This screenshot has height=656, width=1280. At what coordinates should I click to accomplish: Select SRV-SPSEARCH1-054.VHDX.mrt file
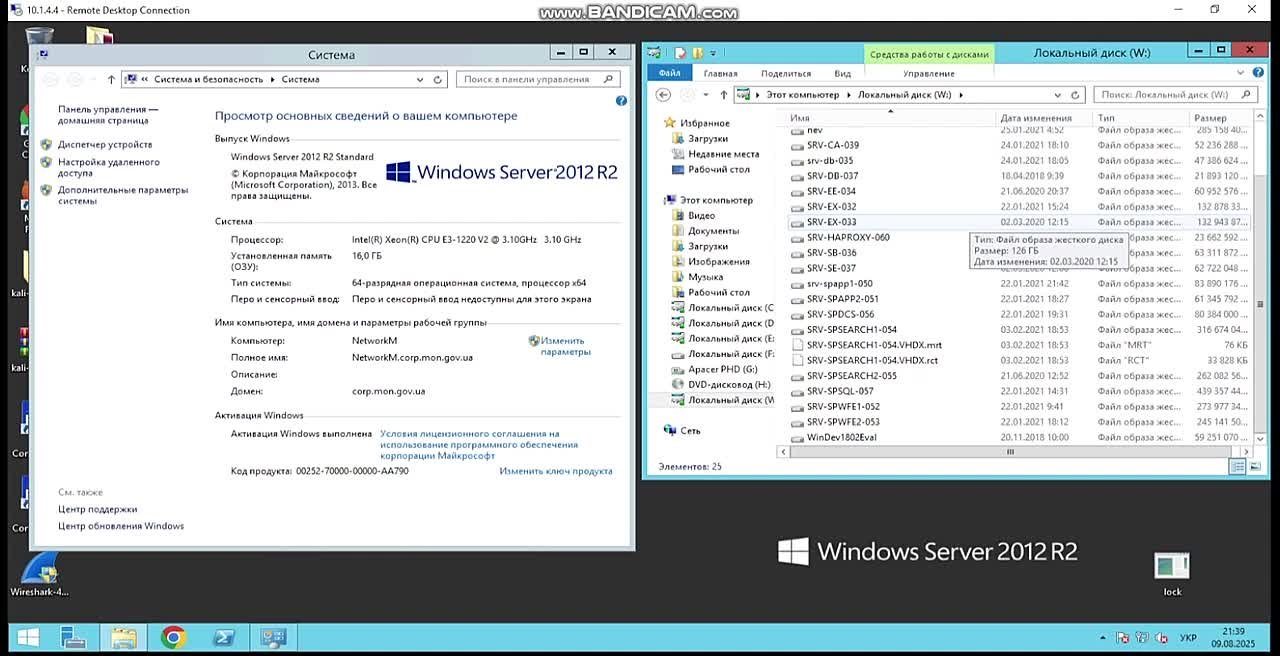tap(873, 345)
